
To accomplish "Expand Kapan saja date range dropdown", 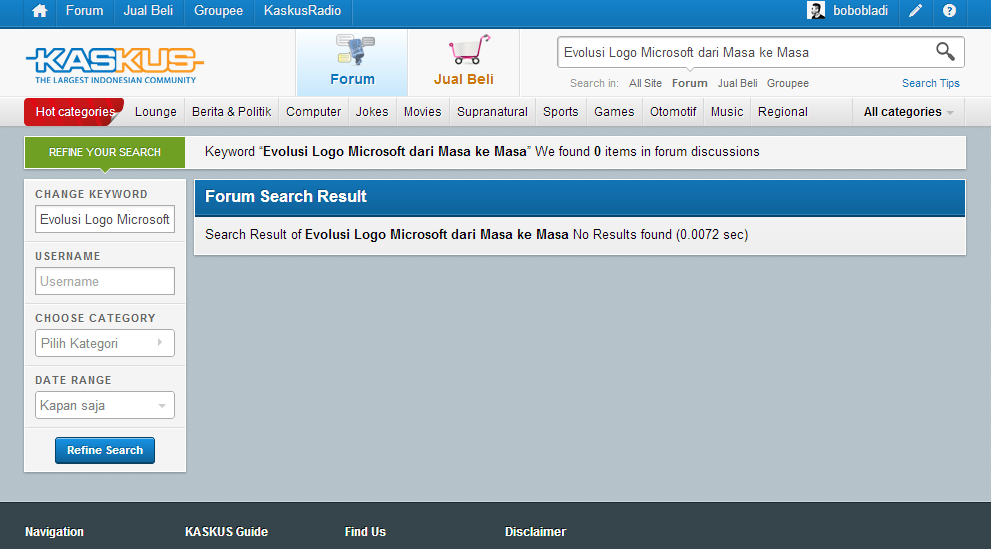I will click(105, 406).
